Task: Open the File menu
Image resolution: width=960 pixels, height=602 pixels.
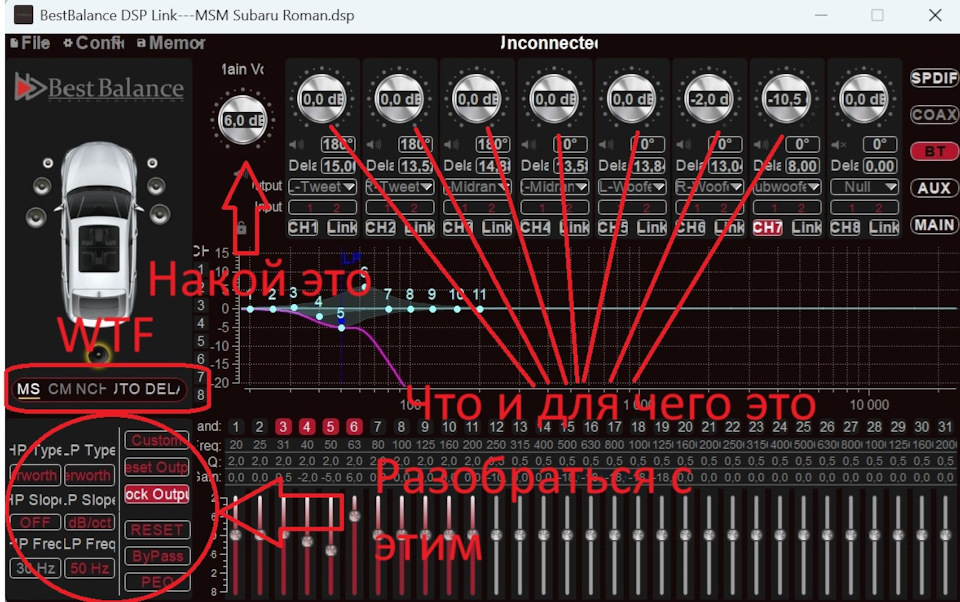Action: 30,43
